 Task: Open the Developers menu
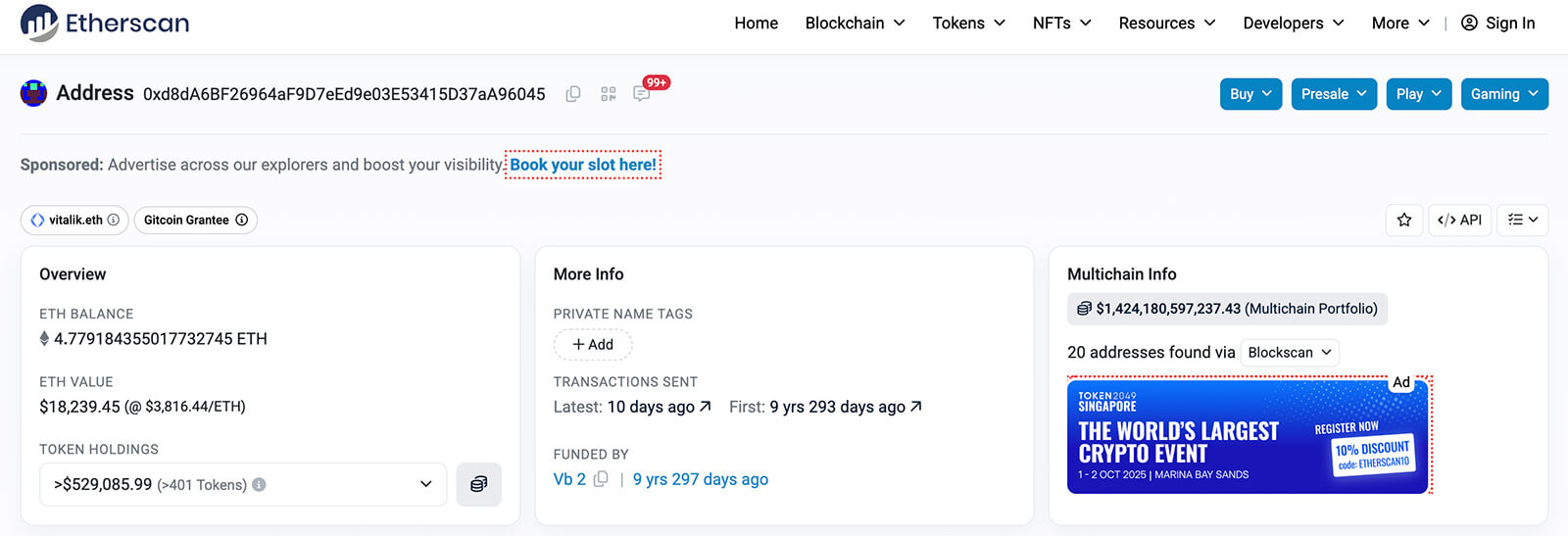point(1293,24)
